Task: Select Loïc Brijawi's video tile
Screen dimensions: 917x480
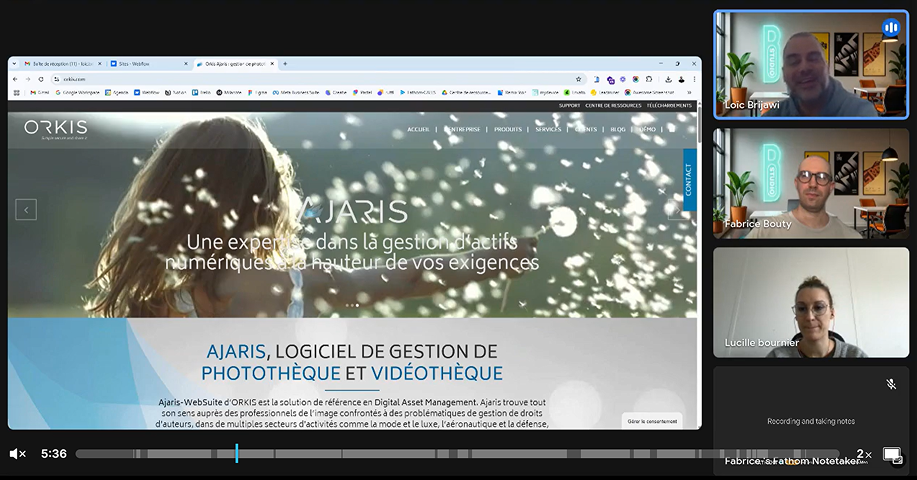Action: (x=811, y=64)
